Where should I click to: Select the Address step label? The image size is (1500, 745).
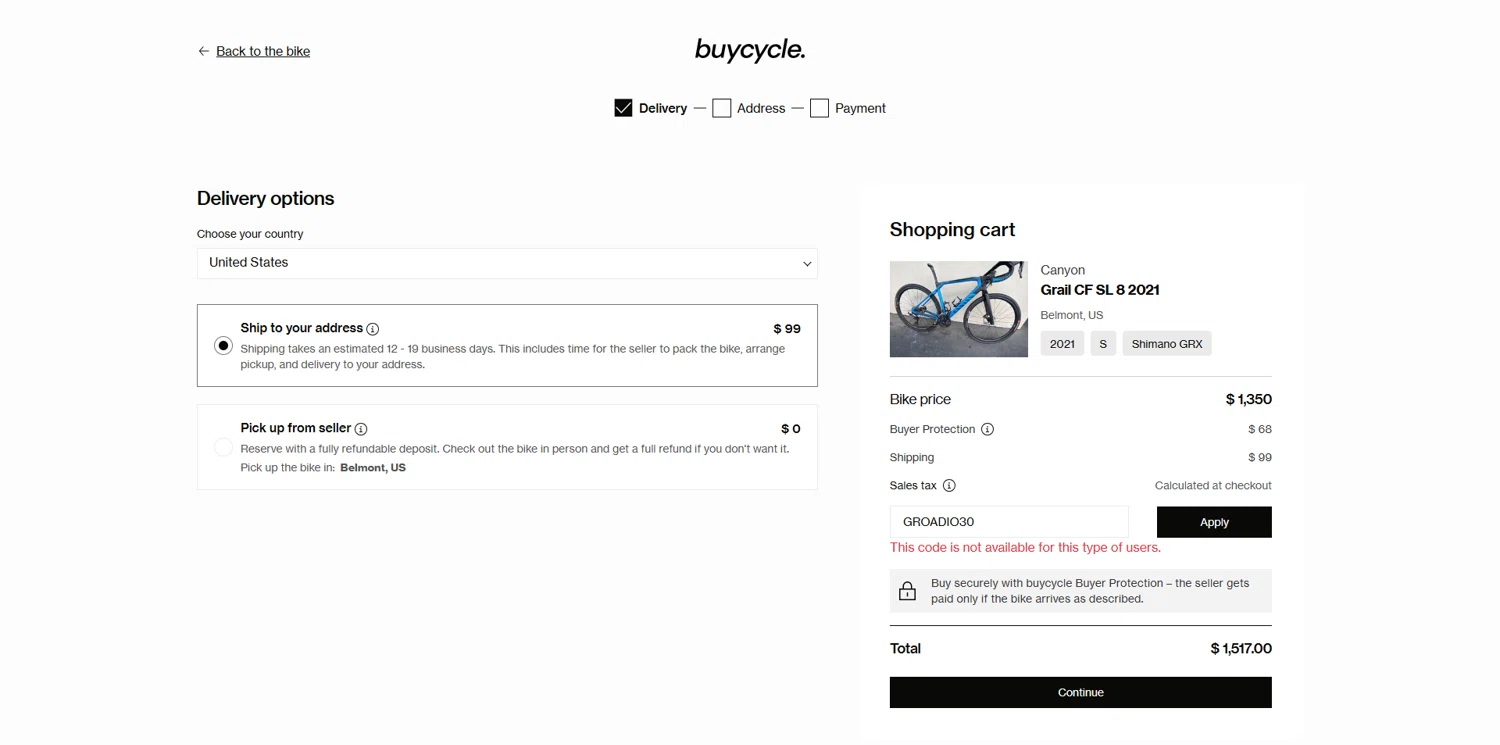(761, 108)
